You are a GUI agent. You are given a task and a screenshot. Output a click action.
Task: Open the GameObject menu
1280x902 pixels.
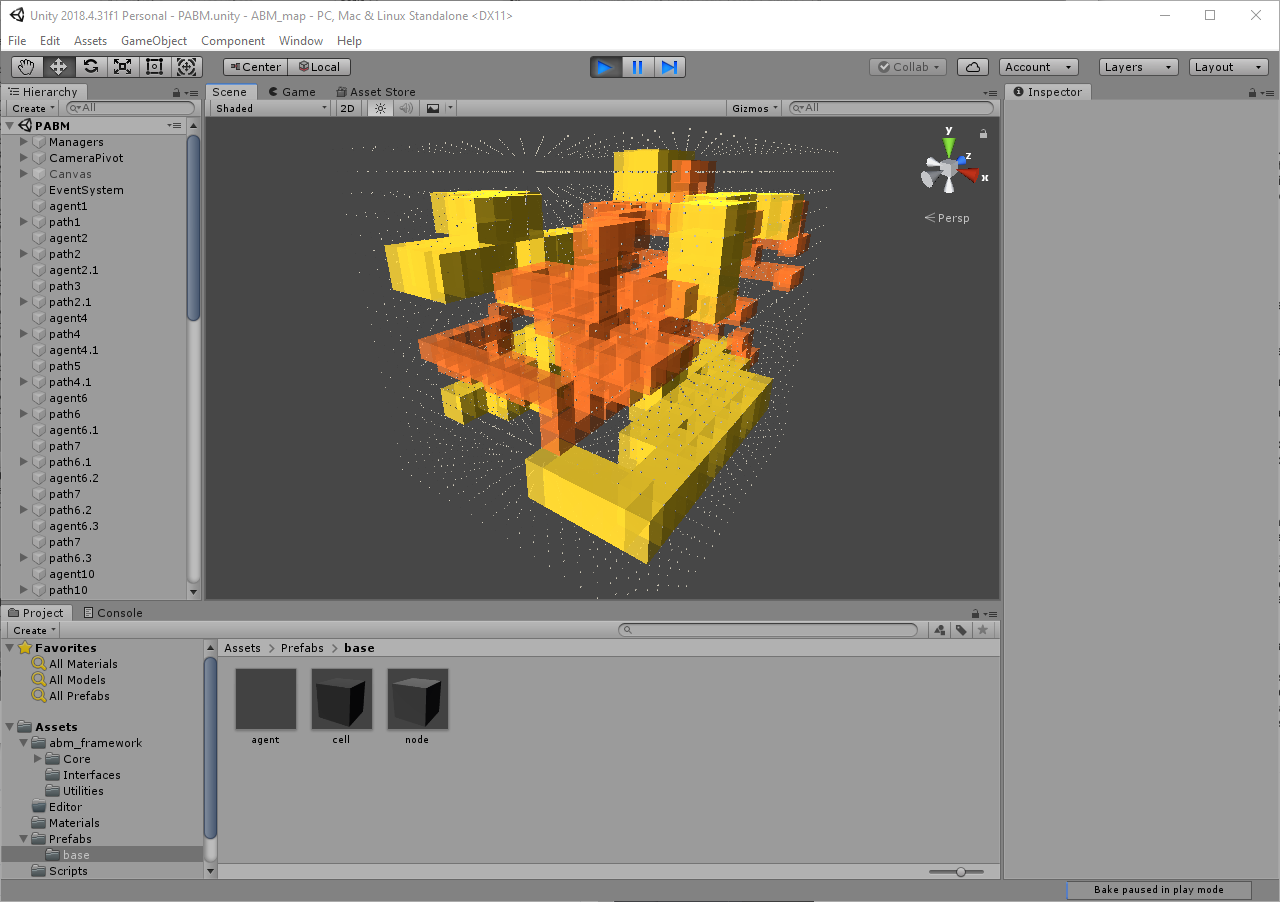point(154,41)
